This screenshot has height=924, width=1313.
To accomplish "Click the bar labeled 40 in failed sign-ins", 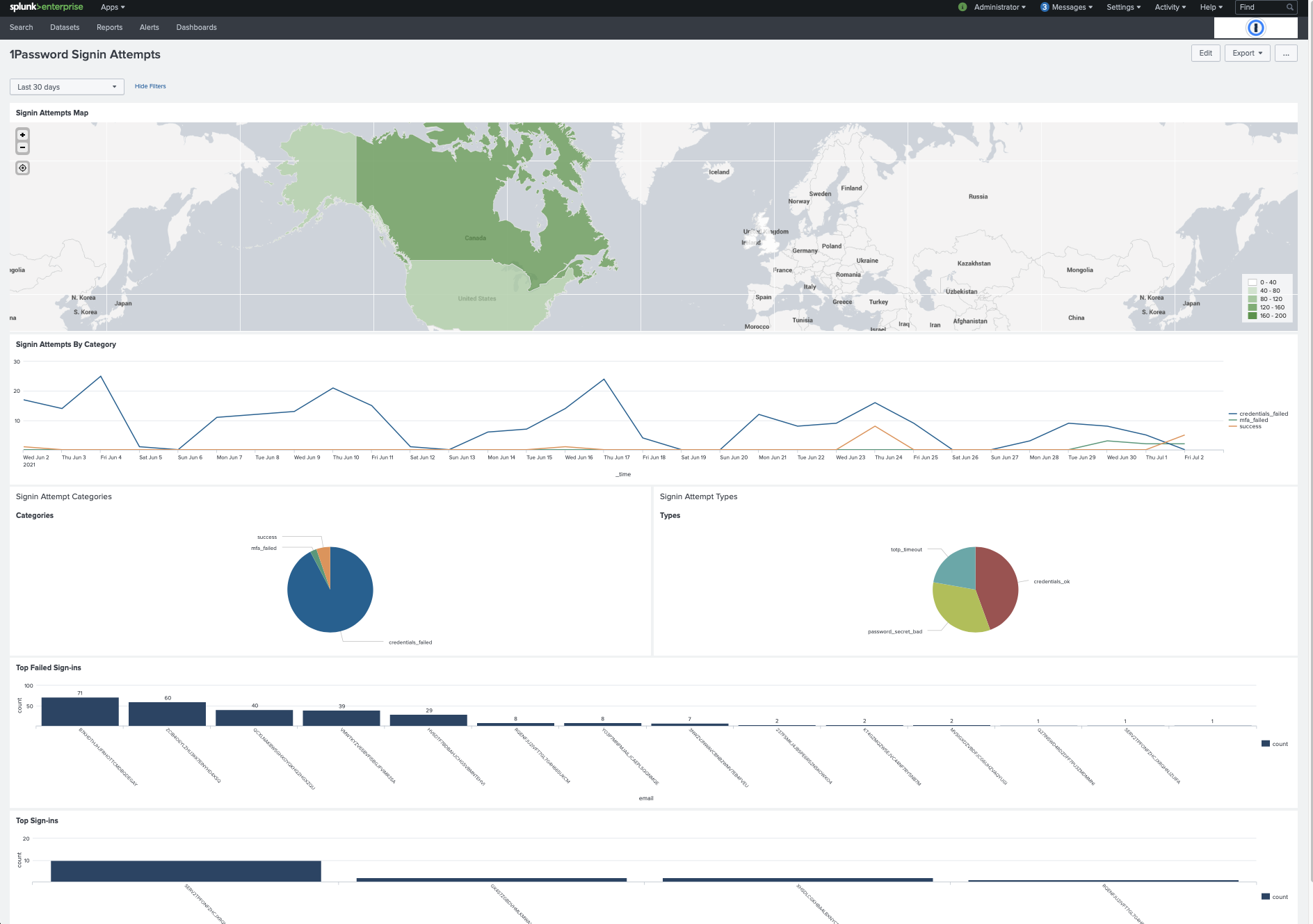I will coord(254,718).
